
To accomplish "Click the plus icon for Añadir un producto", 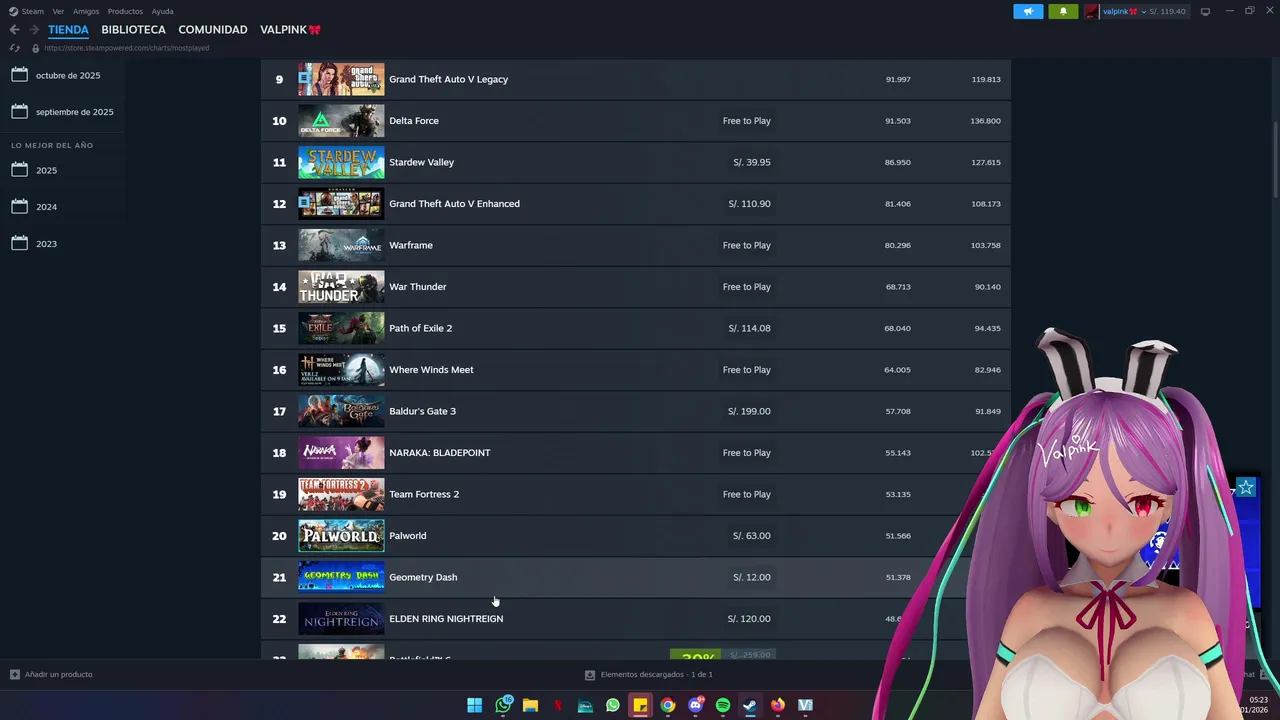I will (x=14, y=675).
